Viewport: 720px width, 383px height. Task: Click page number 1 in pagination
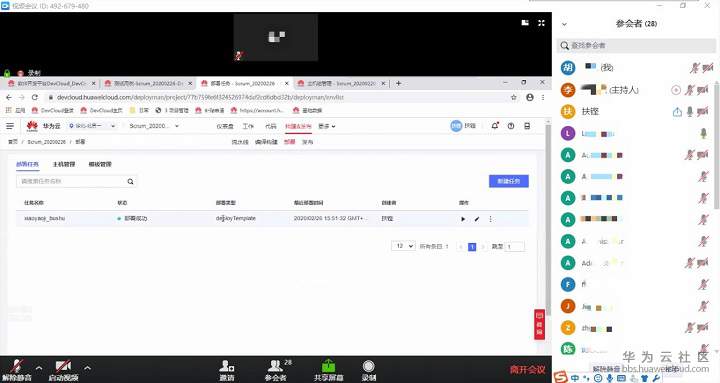click(472, 247)
